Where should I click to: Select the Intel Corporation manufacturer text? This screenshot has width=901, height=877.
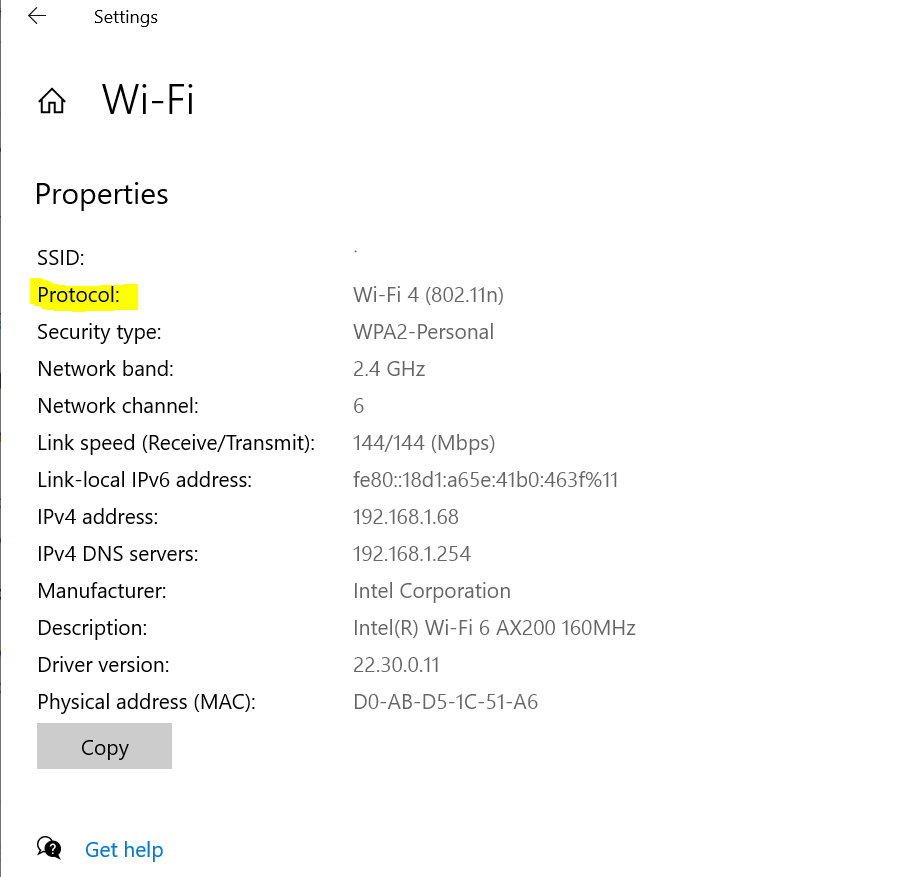tap(432, 591)
